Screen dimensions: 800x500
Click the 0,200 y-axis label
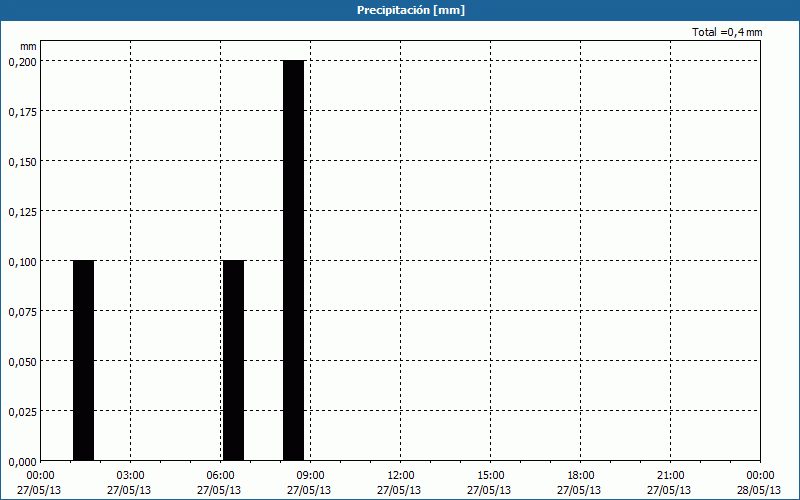click(x=22, y=62)
